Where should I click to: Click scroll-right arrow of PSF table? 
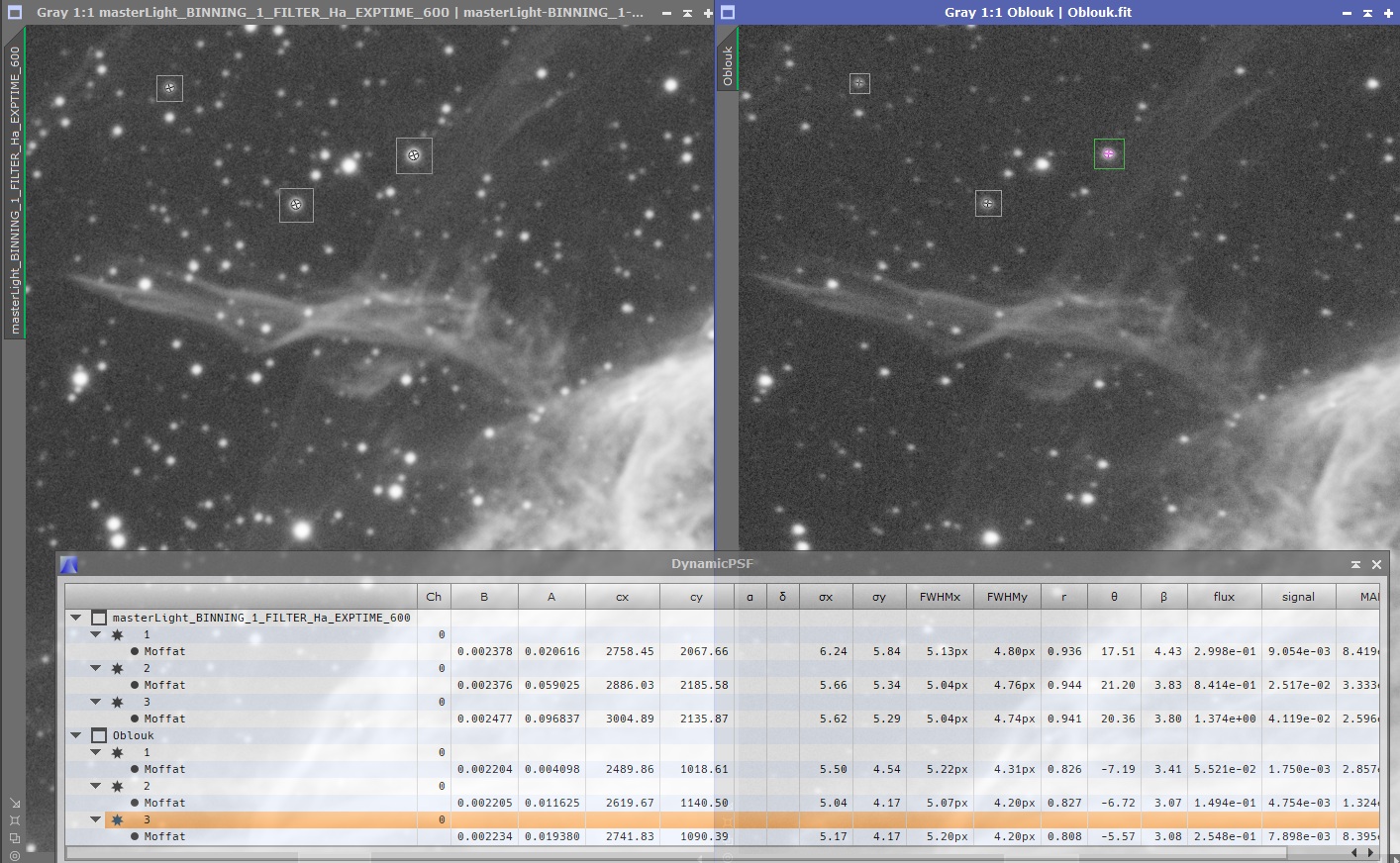click(x=1370, y=852)
